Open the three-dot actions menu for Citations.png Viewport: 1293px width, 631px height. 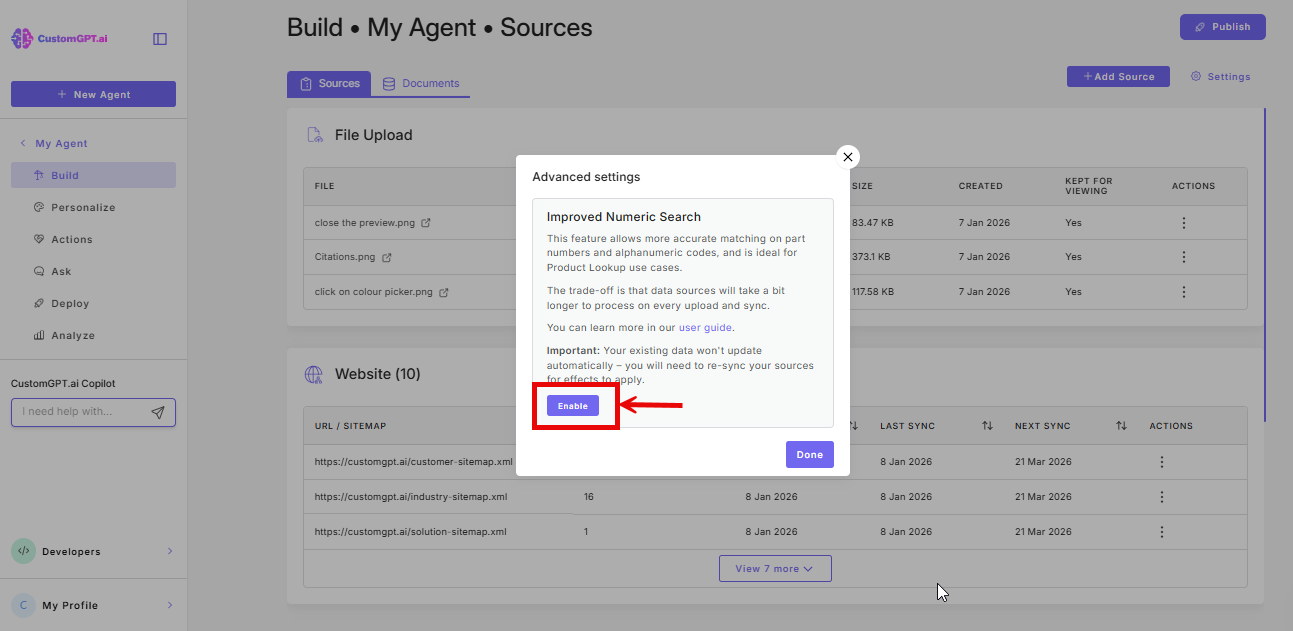click(x=1184, y=257)
